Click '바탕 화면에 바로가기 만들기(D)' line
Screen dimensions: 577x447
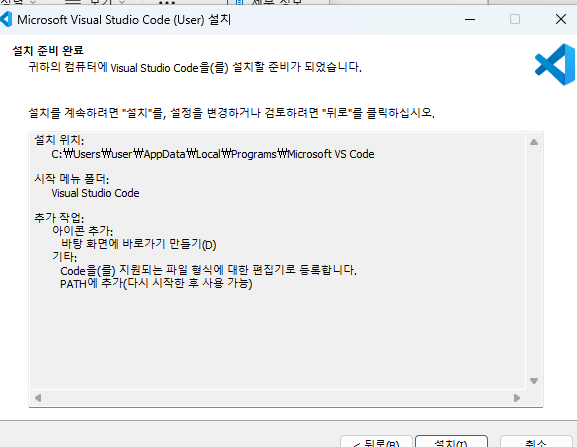click(x=139, y=244)
